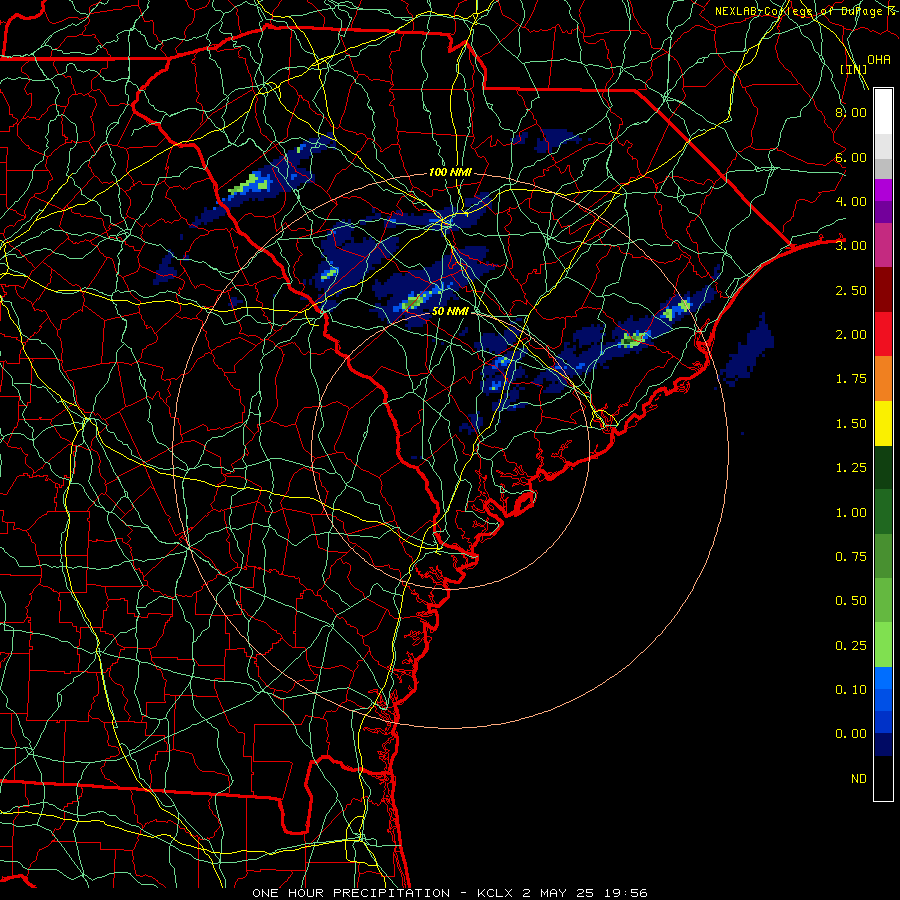
Task: Click the ND legend label
Action: (x=859, y=779)
